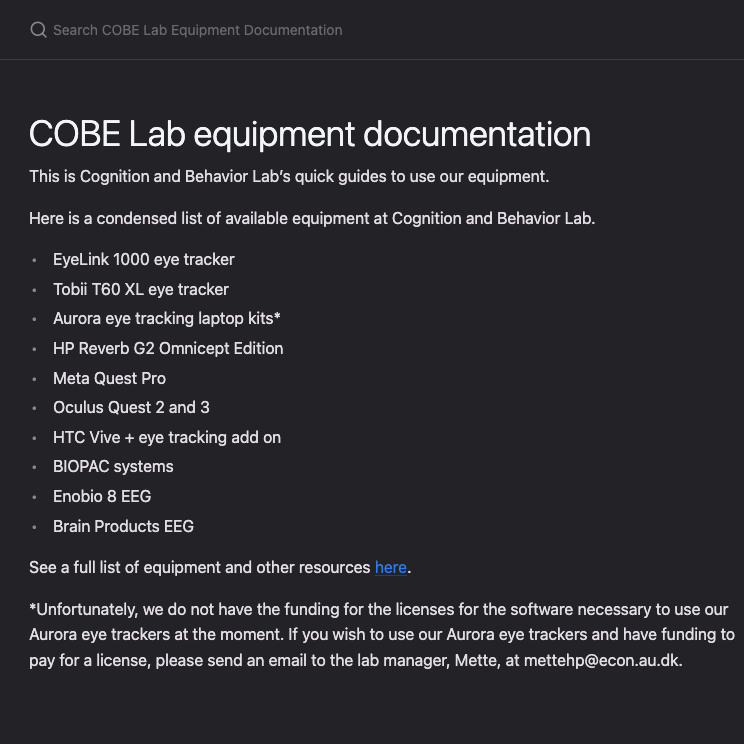Open the 'here' full equipment list link
This screenshot has width=744, height=744.
point(391,567)
